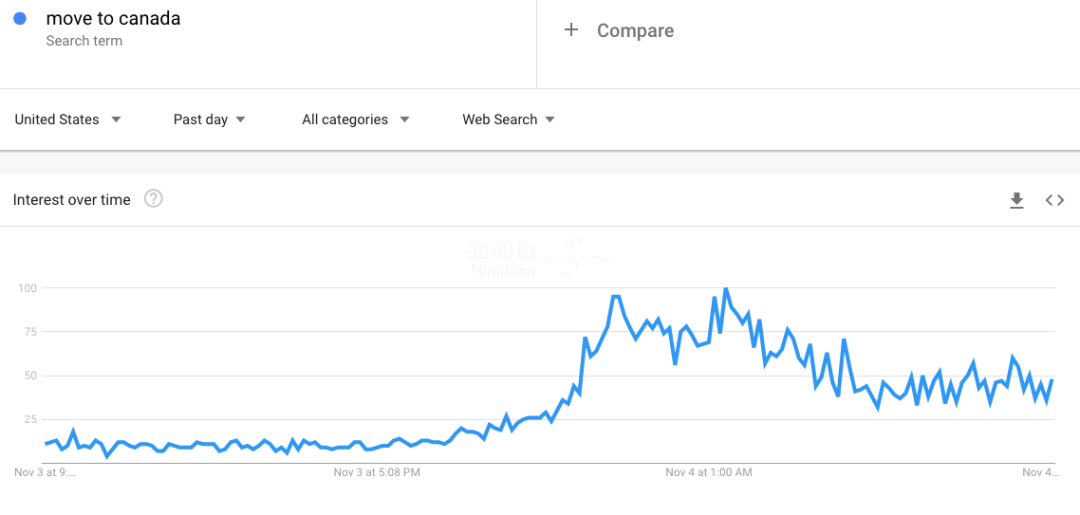
Task: Click the Compare text to add term
Action: (x=635, y=31)
